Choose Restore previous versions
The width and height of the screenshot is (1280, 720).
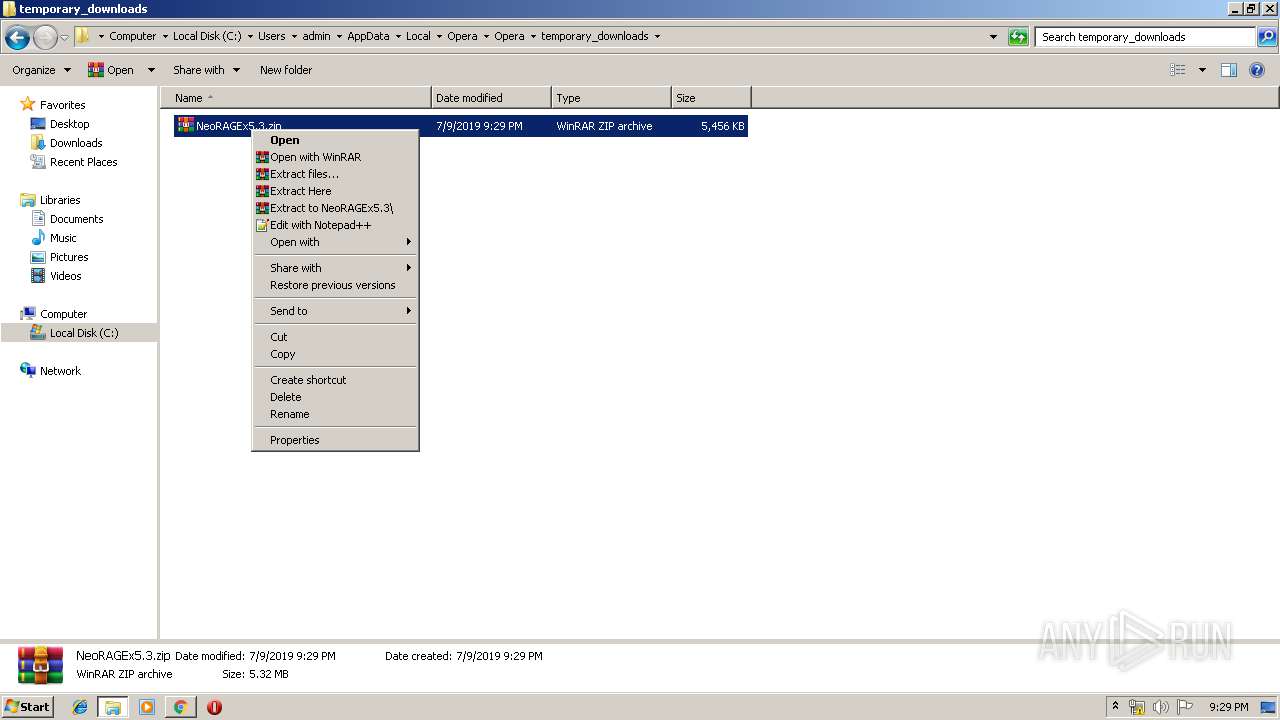pyautogui.click(x=335, y=285)
